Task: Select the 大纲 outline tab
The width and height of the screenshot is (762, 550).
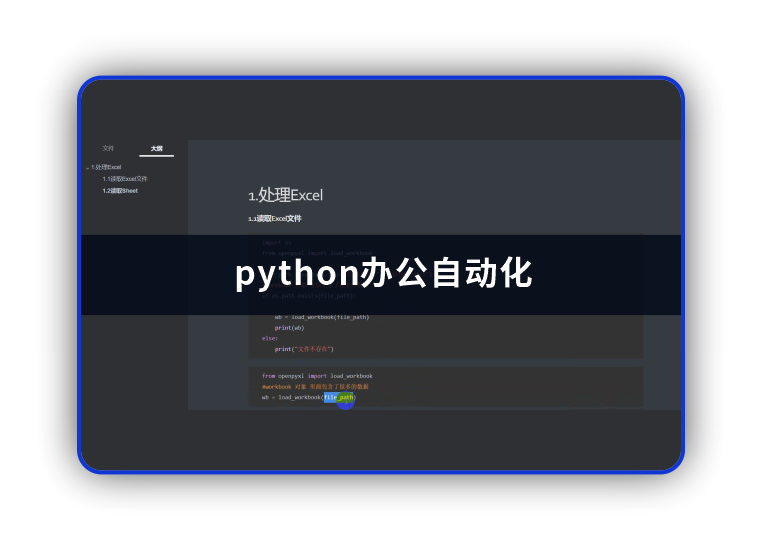Action: [156, 148]
